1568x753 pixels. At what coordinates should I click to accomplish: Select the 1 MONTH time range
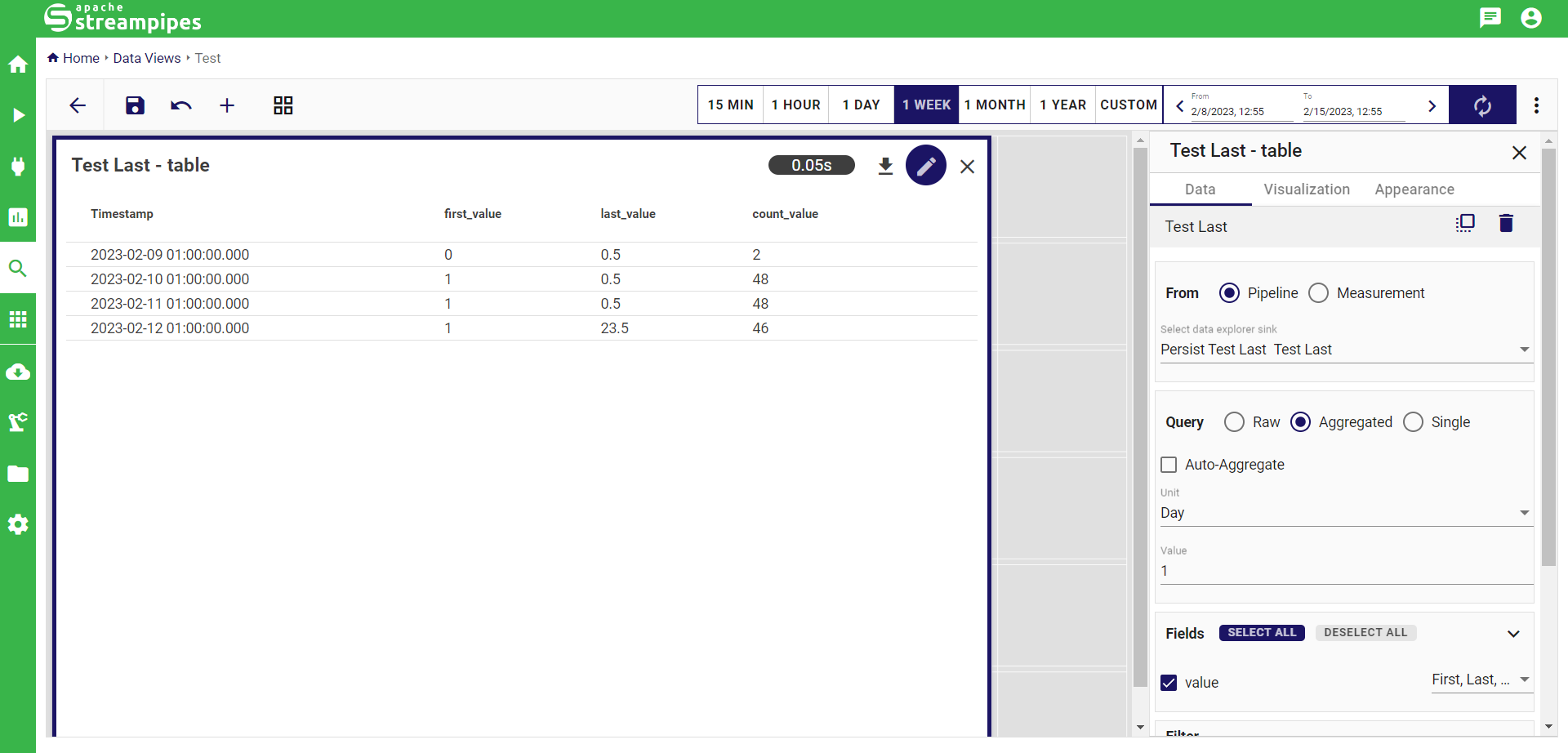pos(995,105)
